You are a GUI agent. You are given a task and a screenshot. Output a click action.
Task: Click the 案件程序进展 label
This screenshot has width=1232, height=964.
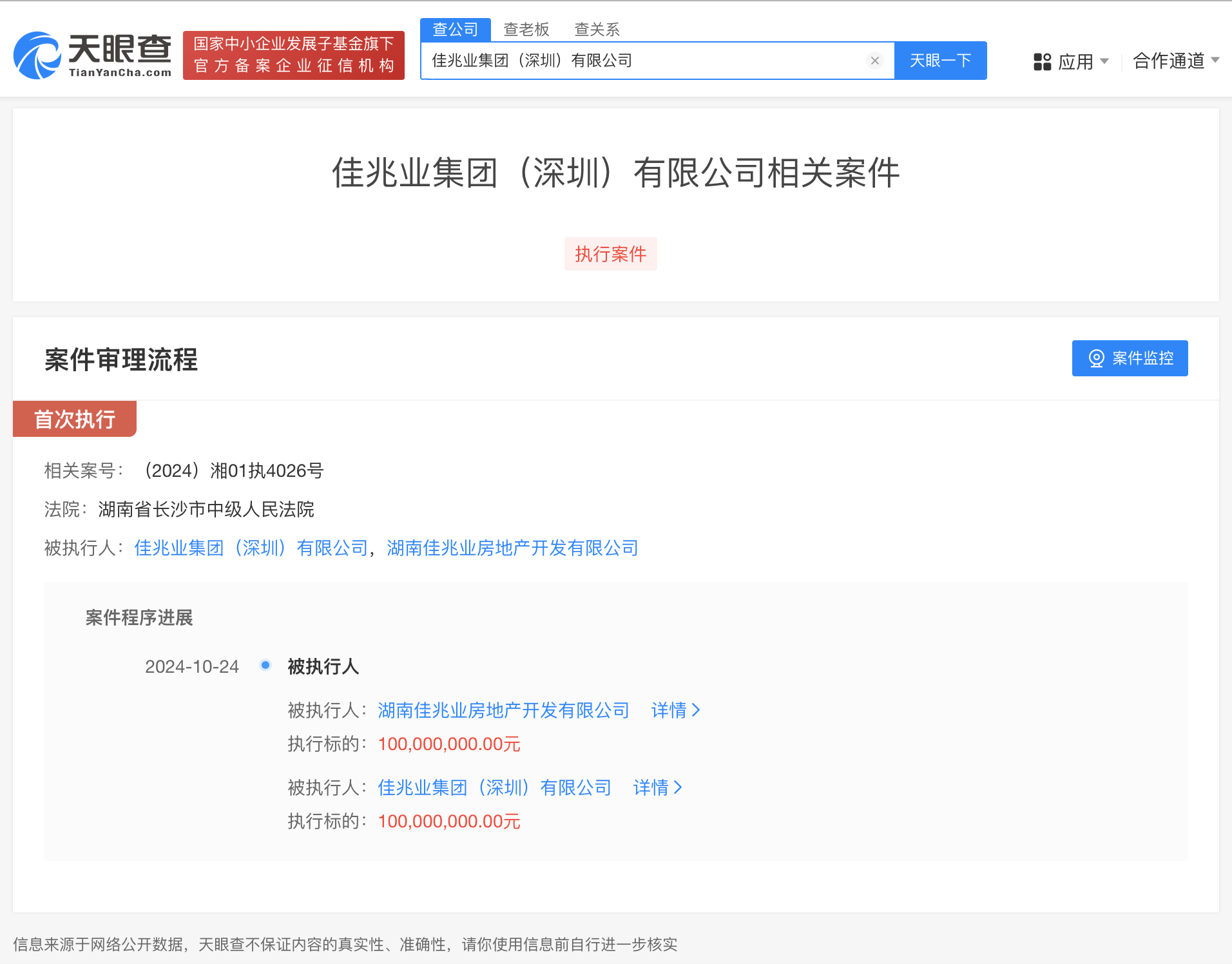click(x=139, y=617)
